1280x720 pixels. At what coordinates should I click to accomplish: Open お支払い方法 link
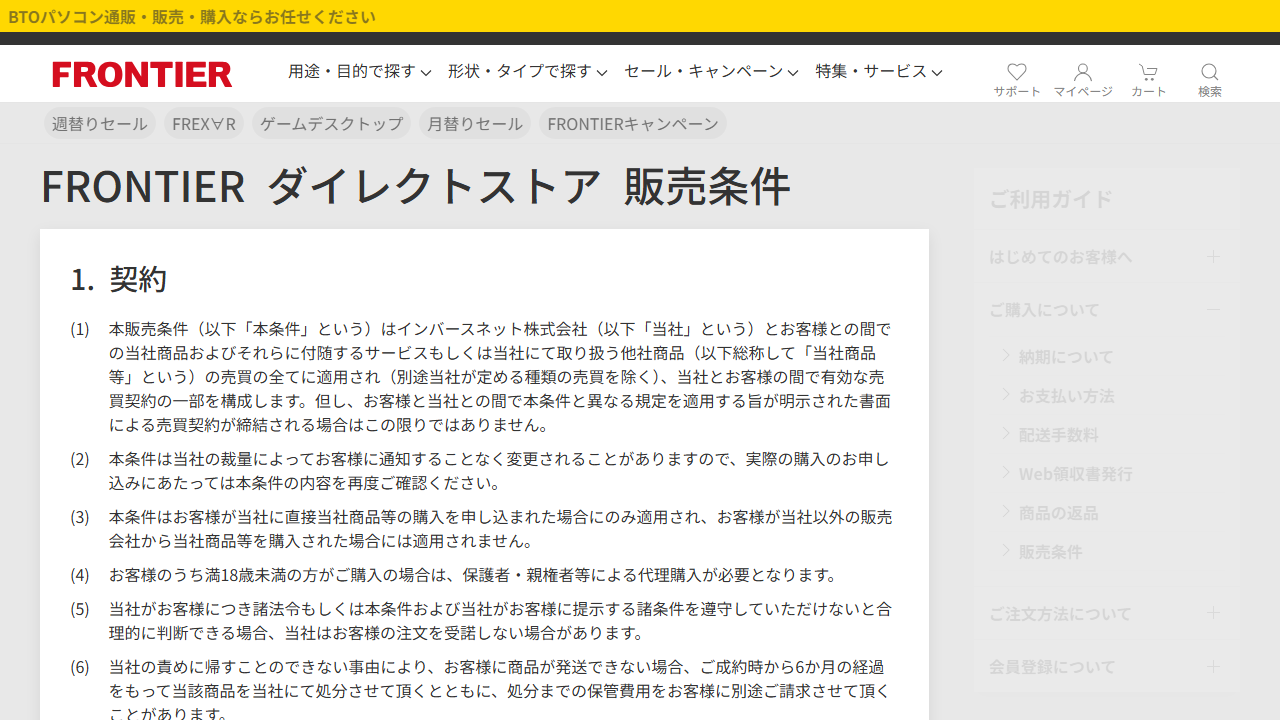tap(1066, 396)
